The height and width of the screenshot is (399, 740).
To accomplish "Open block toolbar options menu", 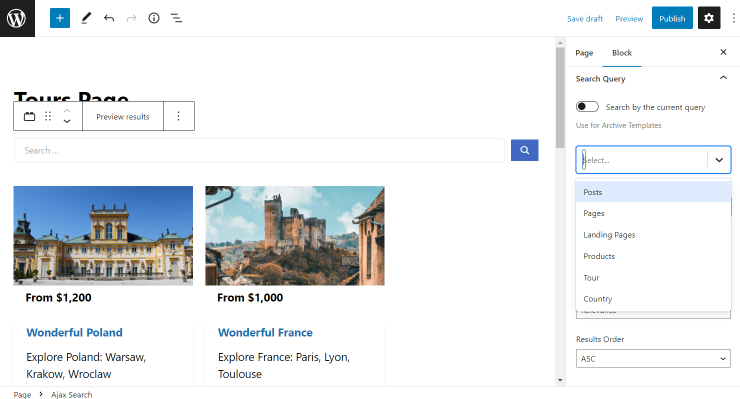I will [x=178, y=116].
